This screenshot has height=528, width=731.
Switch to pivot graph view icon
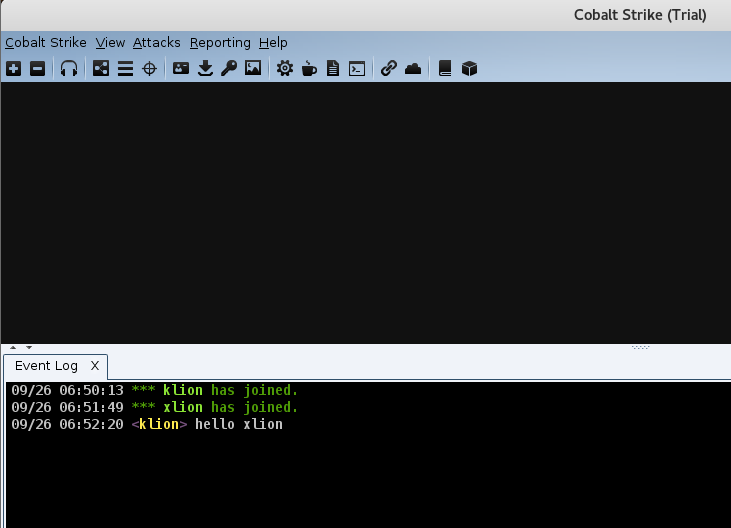(x=101, y=69)
